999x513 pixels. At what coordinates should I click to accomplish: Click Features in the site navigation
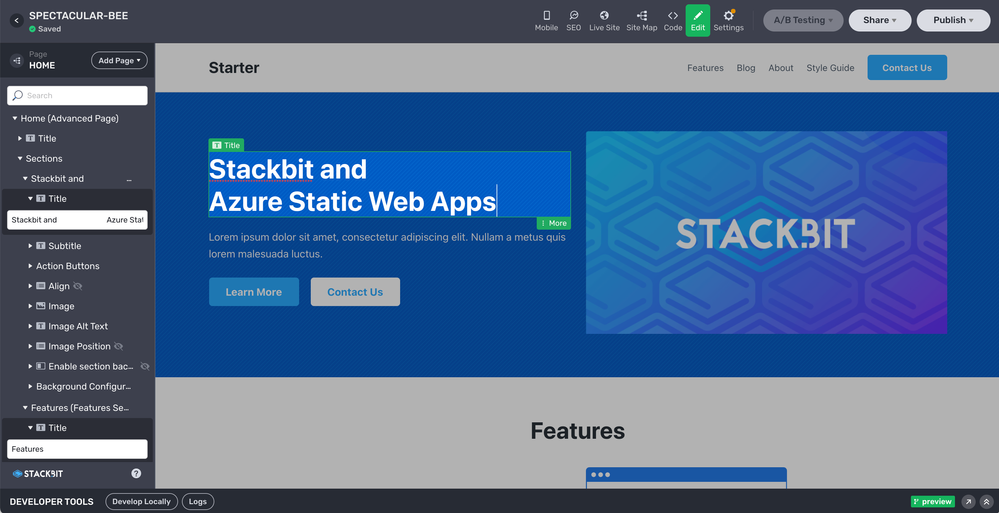(x=705, y=68)
